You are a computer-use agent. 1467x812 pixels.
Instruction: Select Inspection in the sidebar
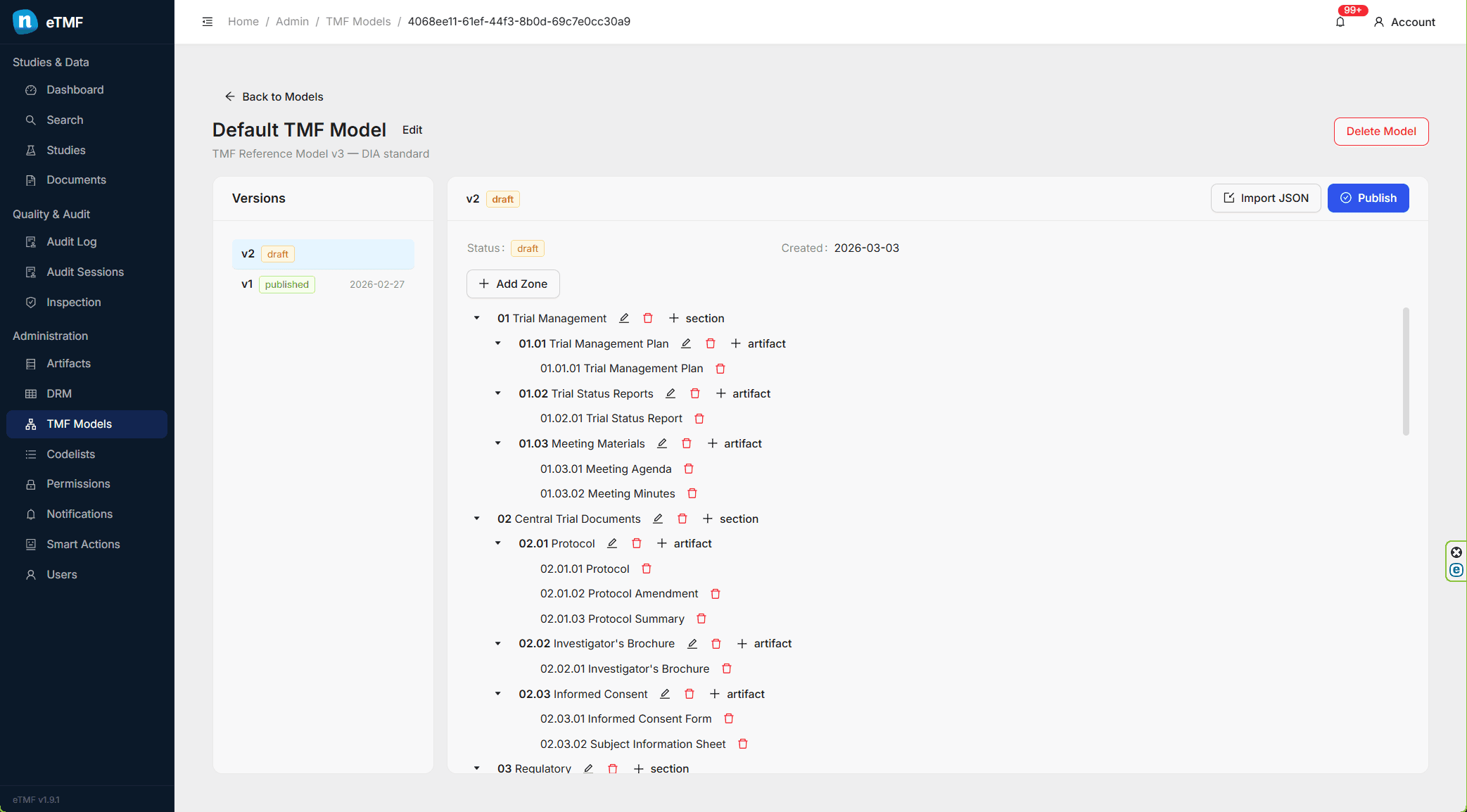tap(87, 303)
